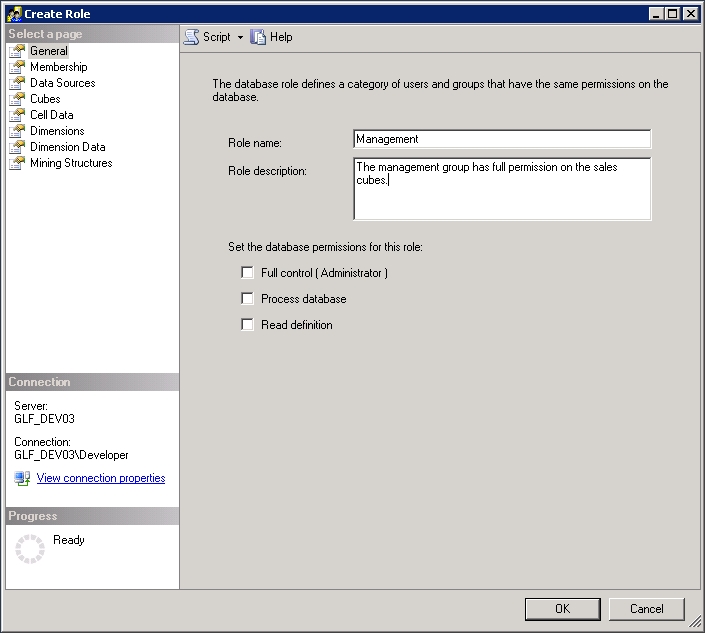Open the Membership page
705x633 pixels.
pos(58,67)
